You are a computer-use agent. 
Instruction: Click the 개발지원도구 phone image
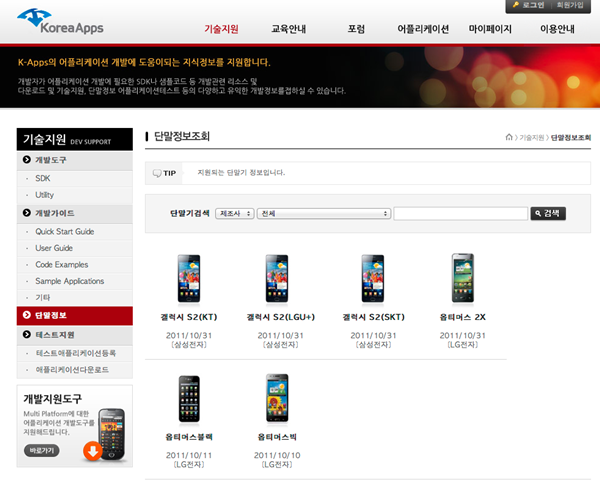point(112,434)
